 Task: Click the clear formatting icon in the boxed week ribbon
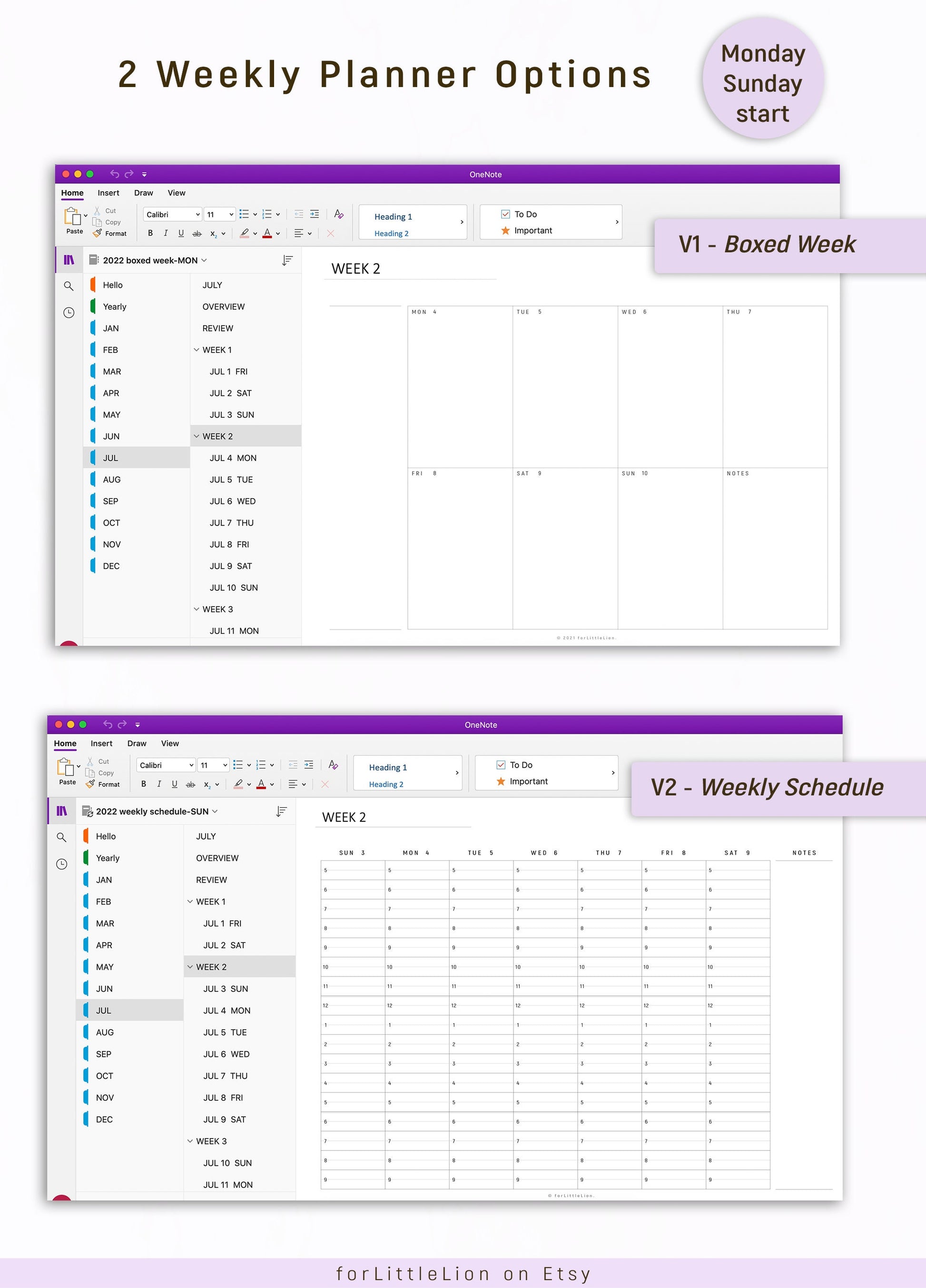tap(339, 214)
